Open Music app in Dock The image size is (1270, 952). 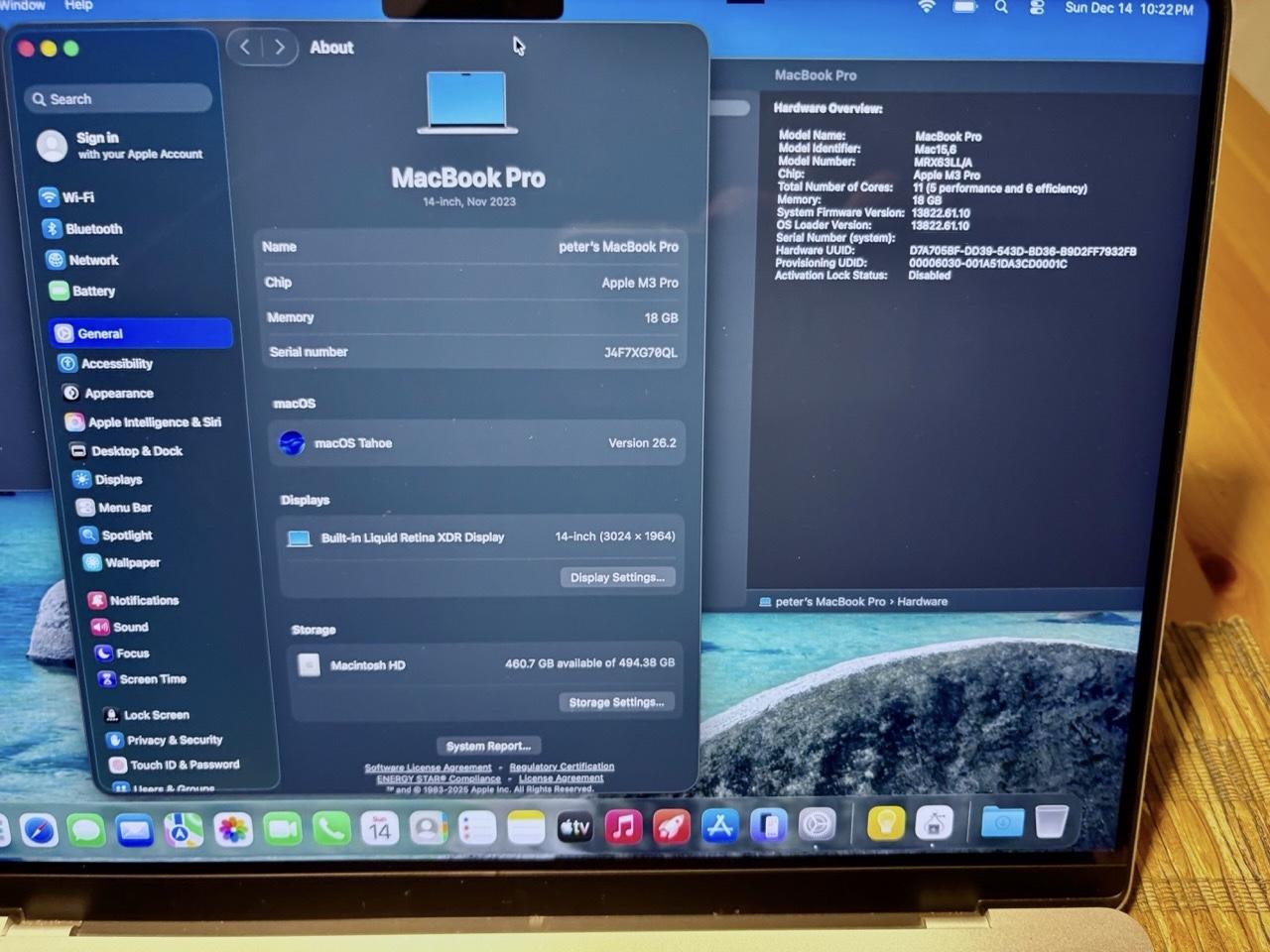pos(623,826)
